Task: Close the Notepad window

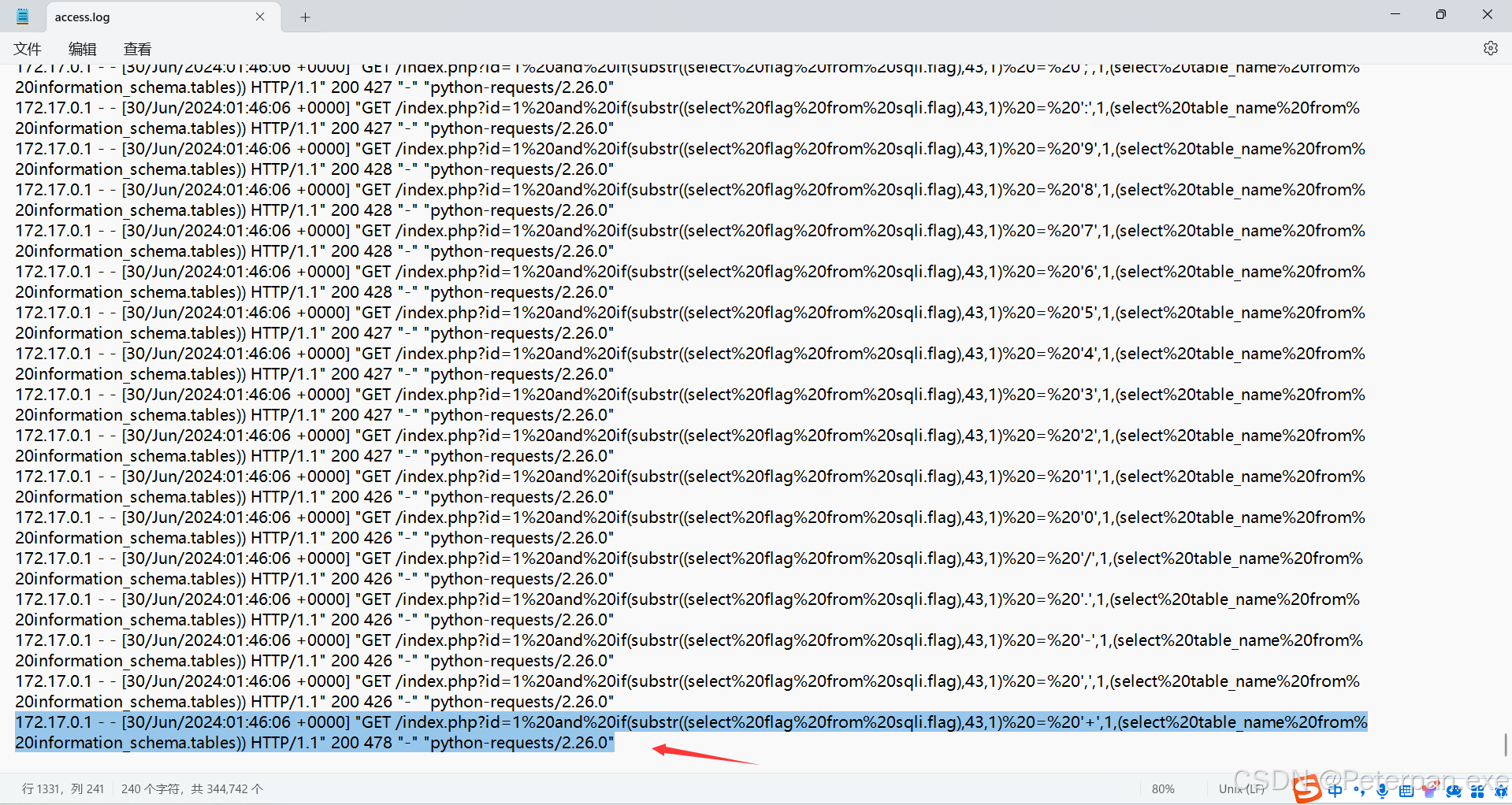Action: [1488, 15]
